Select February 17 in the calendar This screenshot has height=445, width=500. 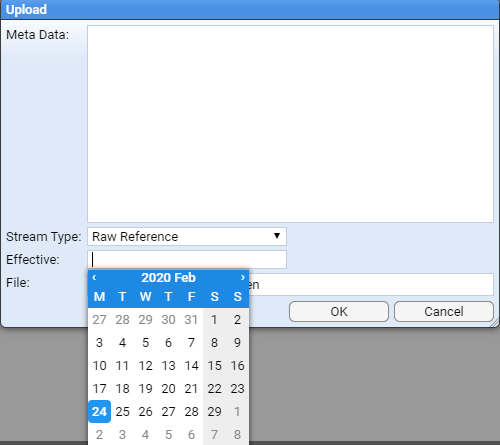(99, 389)
